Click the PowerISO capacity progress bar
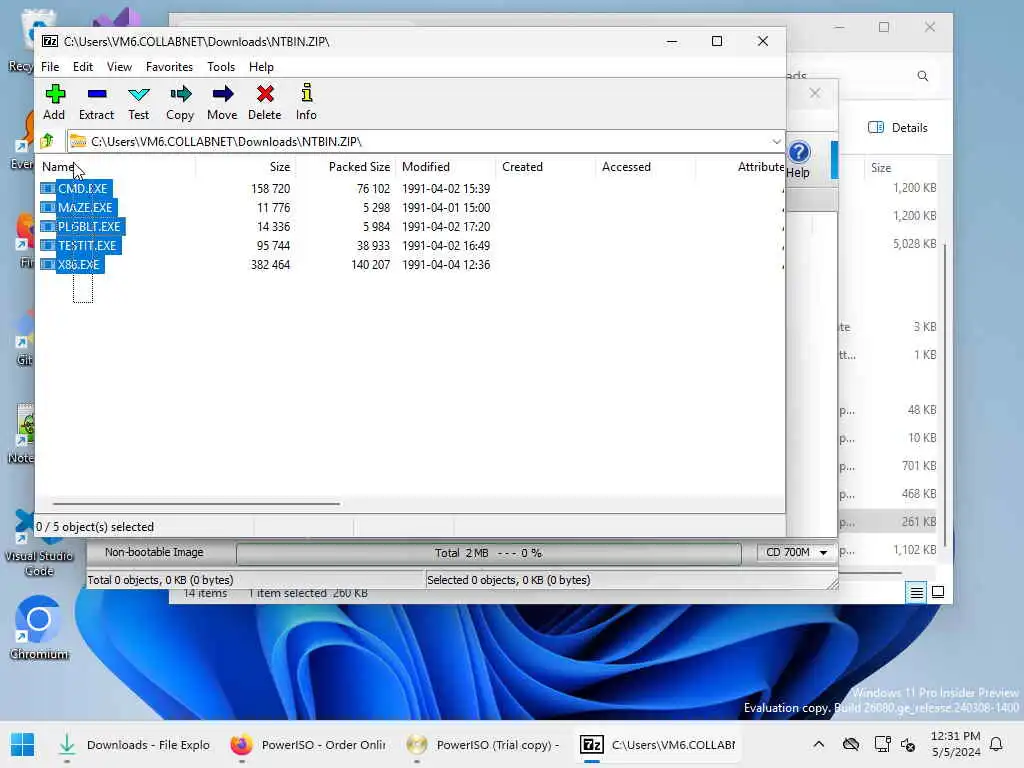1024x768 pixels. [488, 553]
